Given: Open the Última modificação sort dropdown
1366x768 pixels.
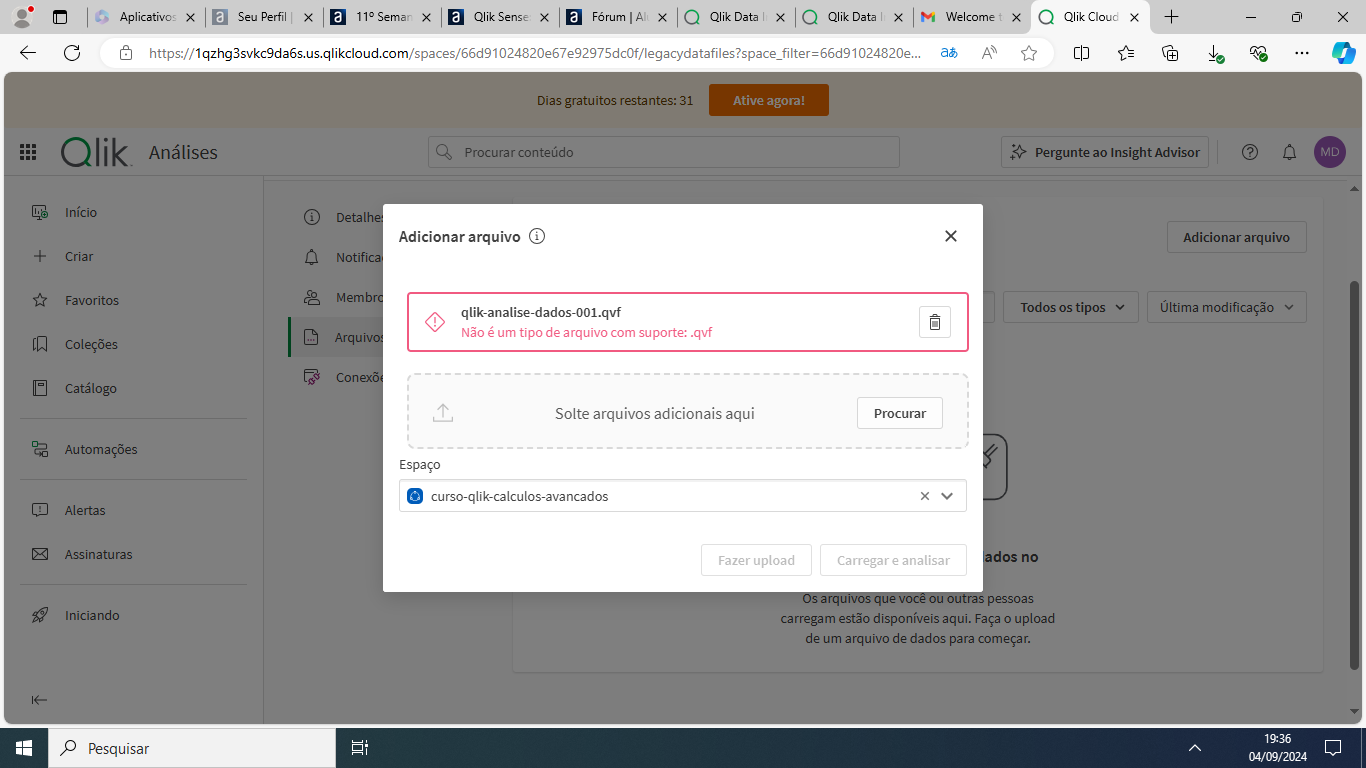Looking at the screenshot, I should click(1227, 307).
